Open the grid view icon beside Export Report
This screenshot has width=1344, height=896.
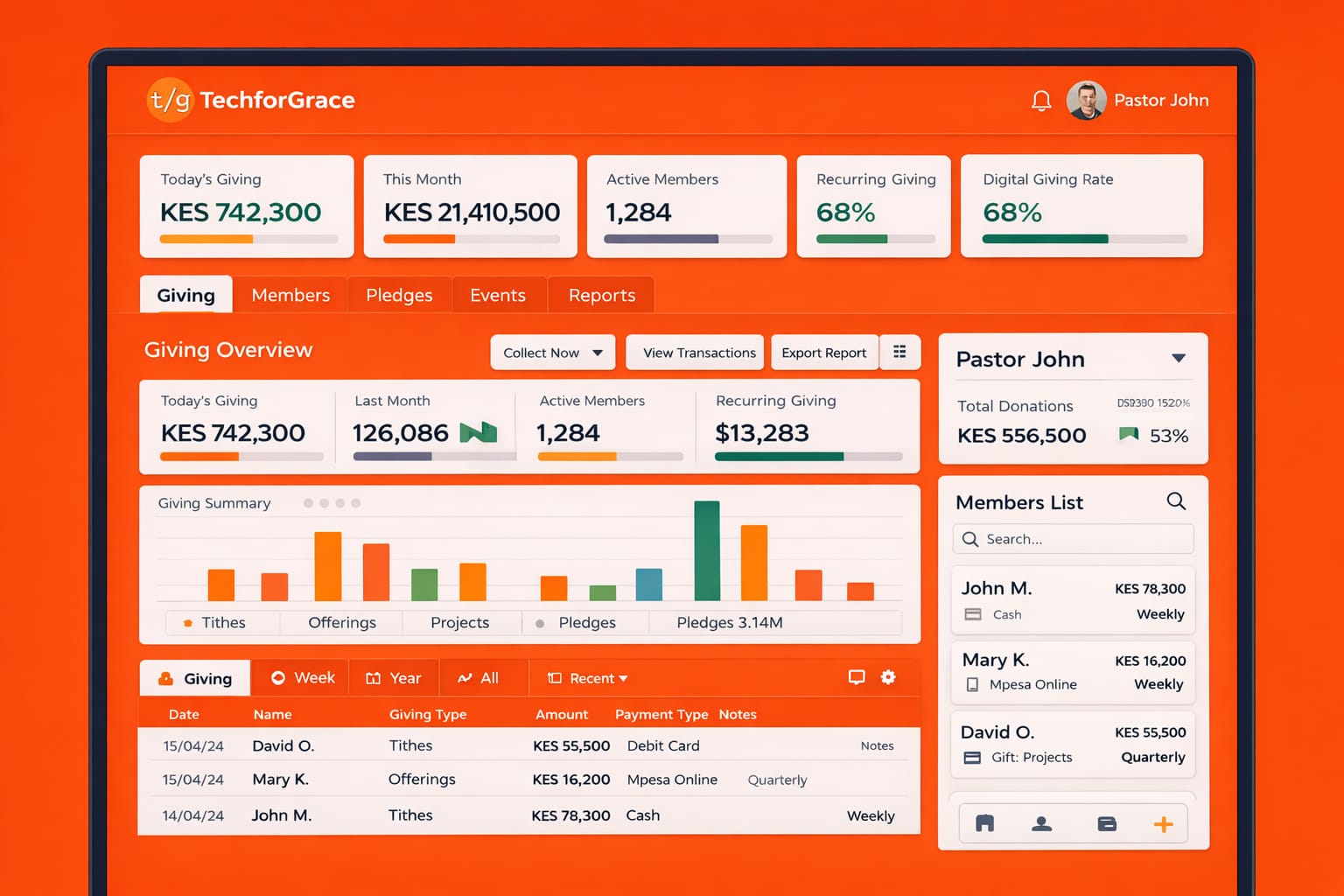coord(899,352)
